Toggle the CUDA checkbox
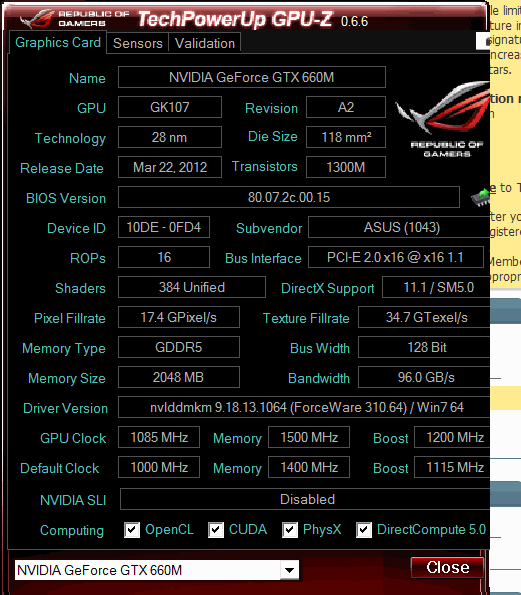Screen dimensions: 521x595 (216, 530)
